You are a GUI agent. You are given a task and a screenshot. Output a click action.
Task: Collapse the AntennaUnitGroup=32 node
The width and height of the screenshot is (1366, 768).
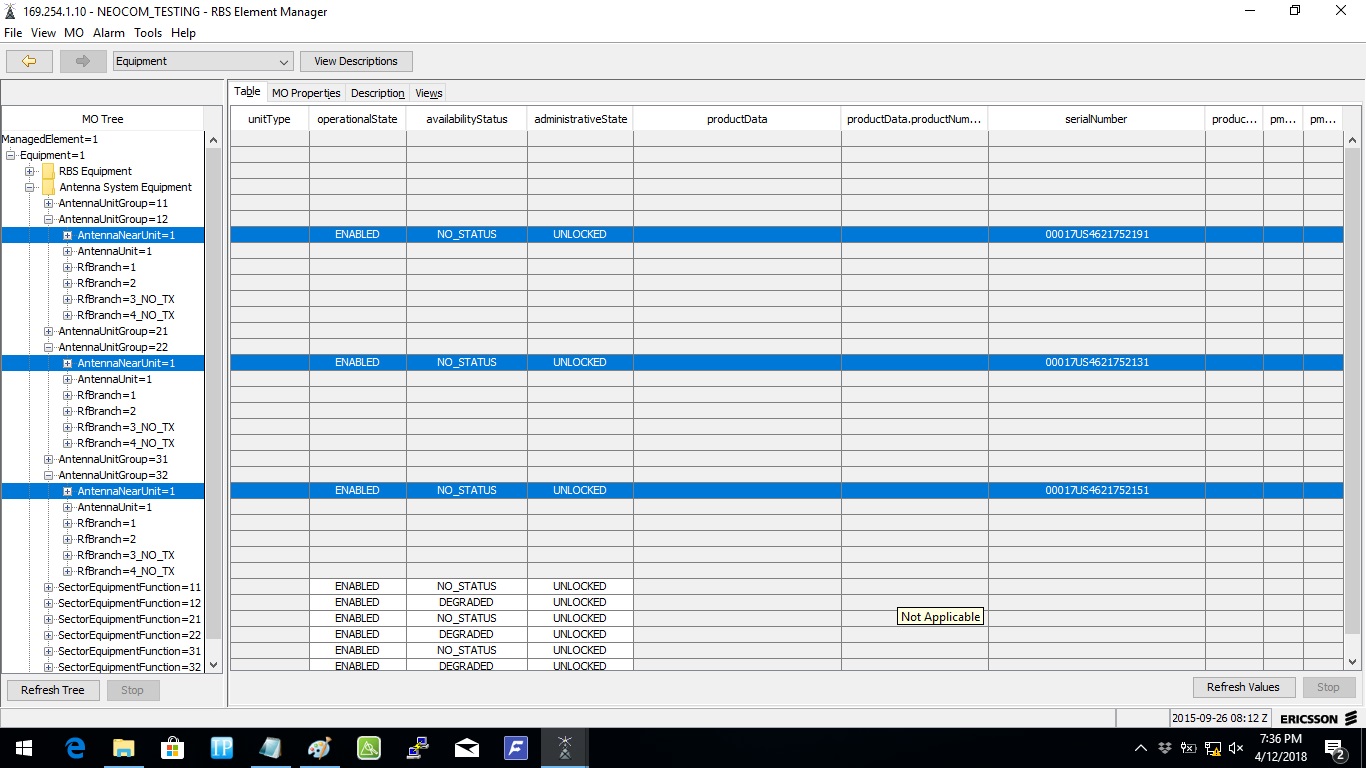coord(48,475)
